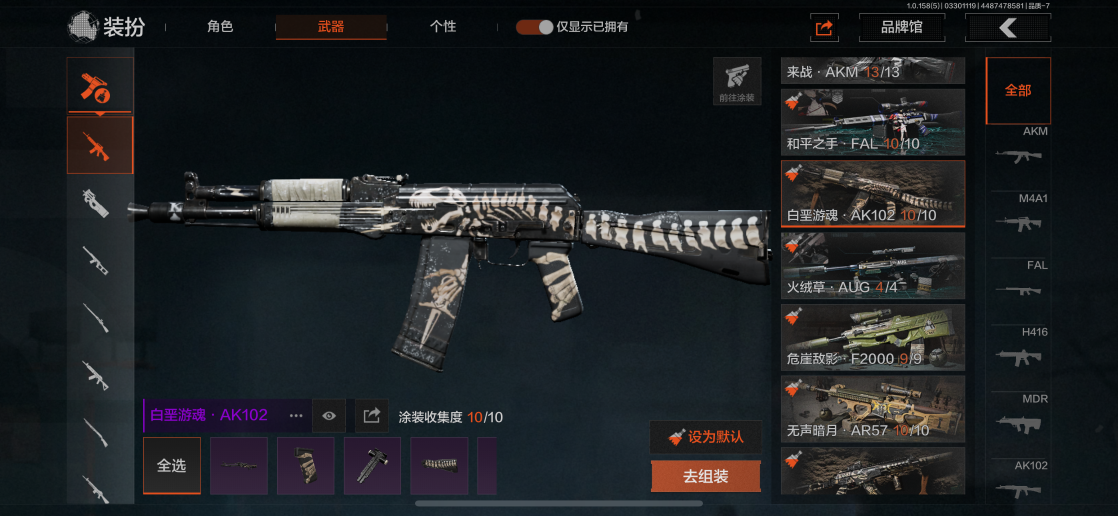
Task: Check the 全选 select-all box
Action: point(172,465)
